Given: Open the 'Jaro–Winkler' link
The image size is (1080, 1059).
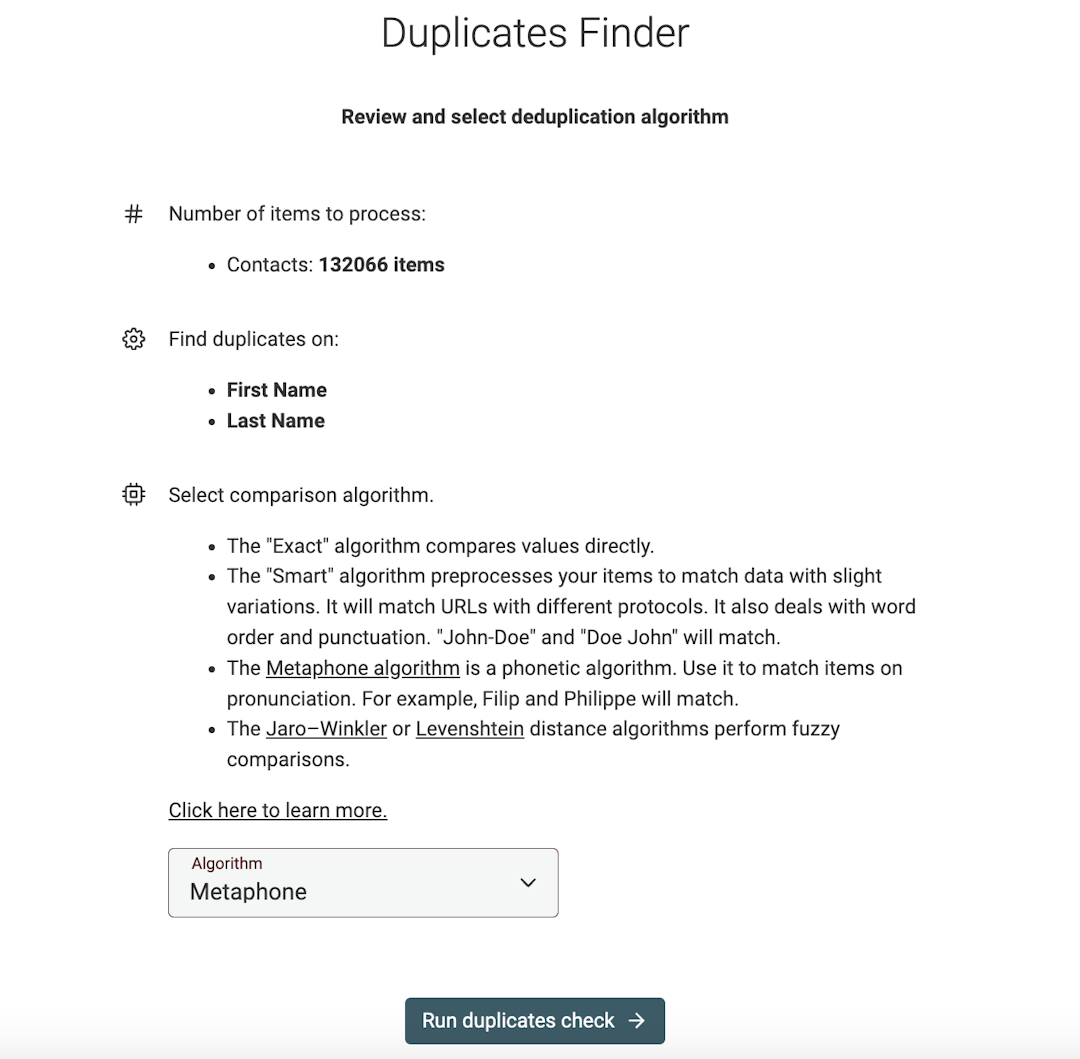Looking at the screenshot, I should pos(326,729).
